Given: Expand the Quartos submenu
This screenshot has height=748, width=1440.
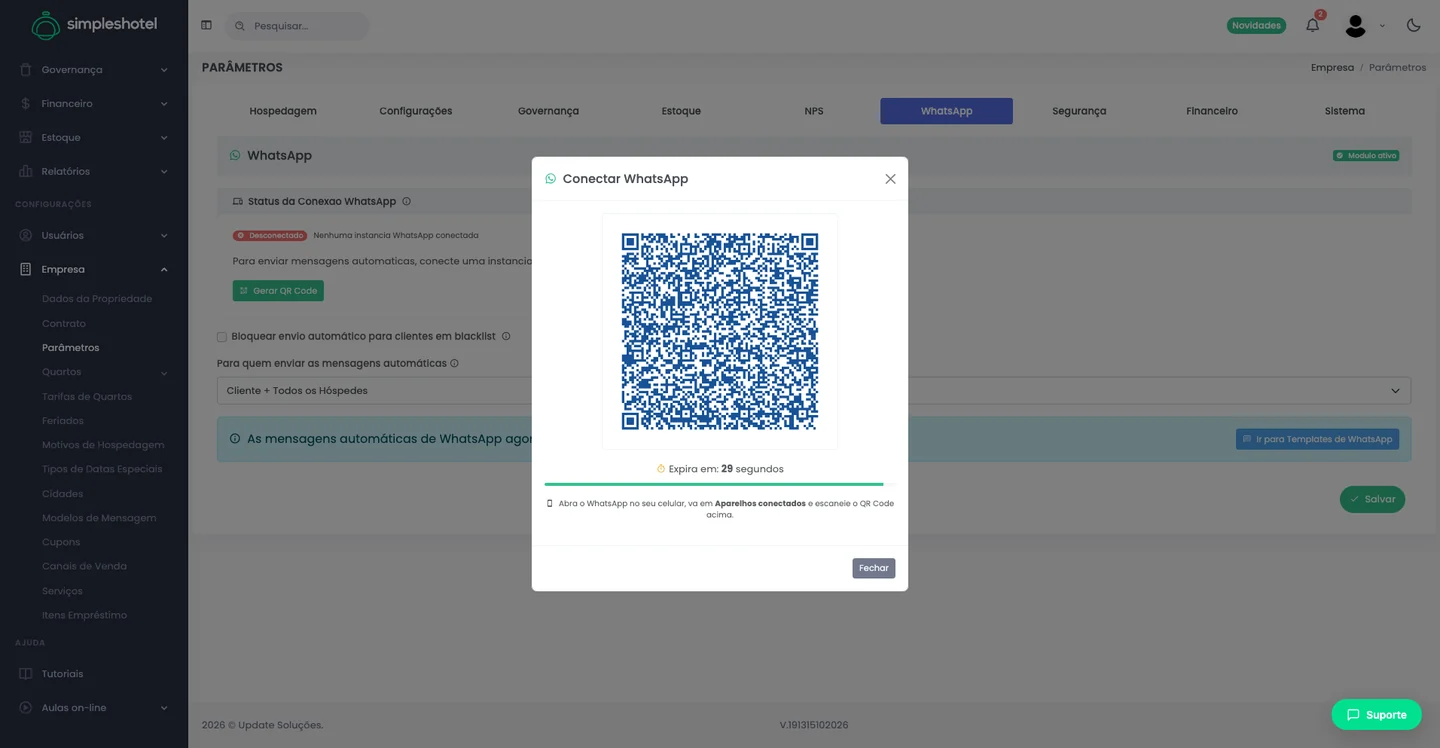Looking at the screenshot, I should click(x=164, y=373).
